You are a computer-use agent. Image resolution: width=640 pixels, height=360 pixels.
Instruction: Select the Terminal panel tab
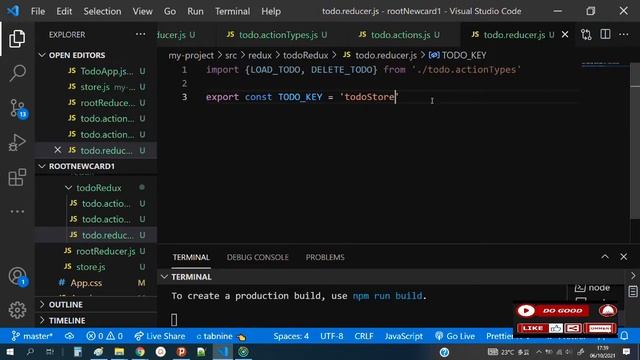pyautogui.click(x=191, y=257)
